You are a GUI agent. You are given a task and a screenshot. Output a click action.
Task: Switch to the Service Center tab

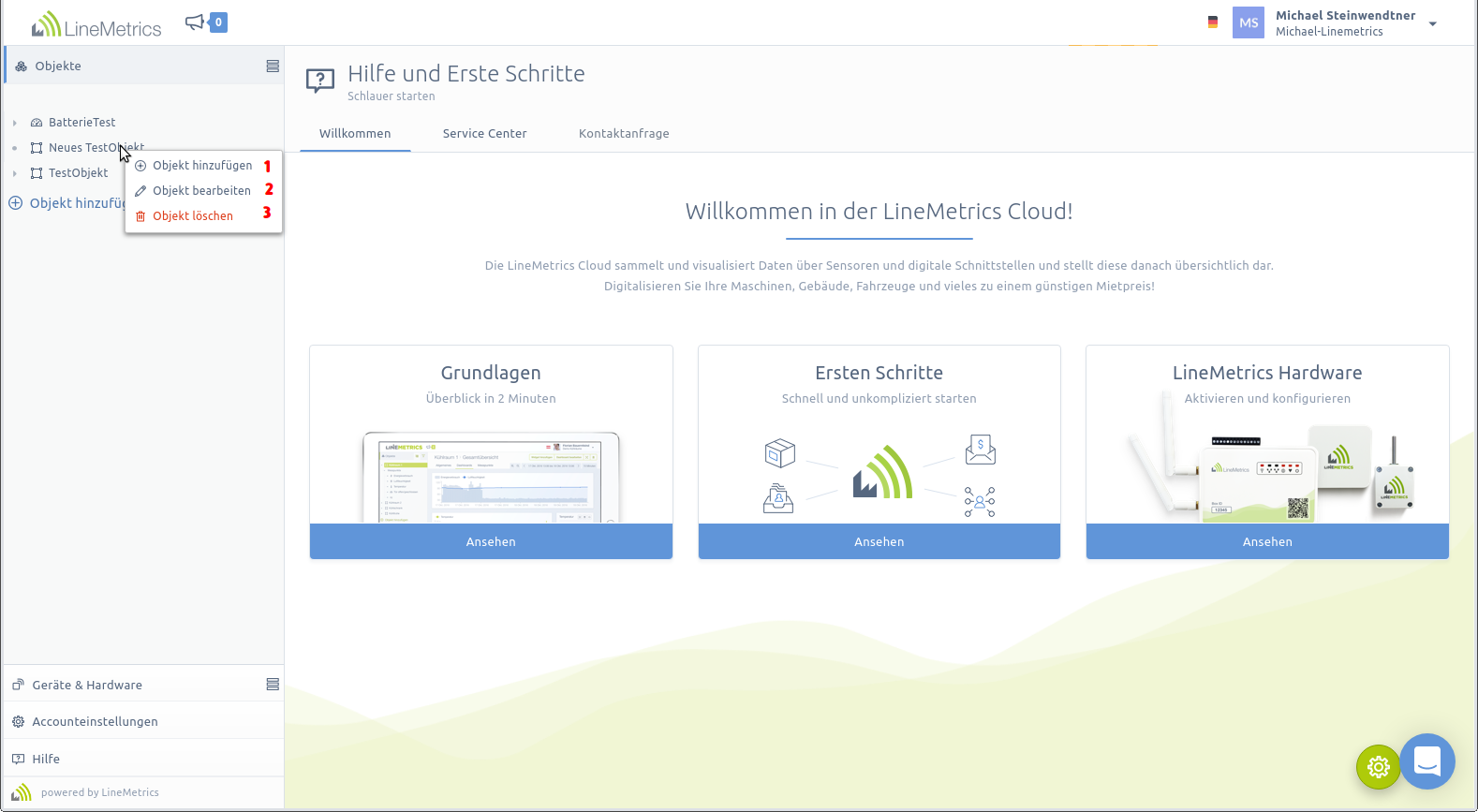pyautogui.click(x=484, y=134)
